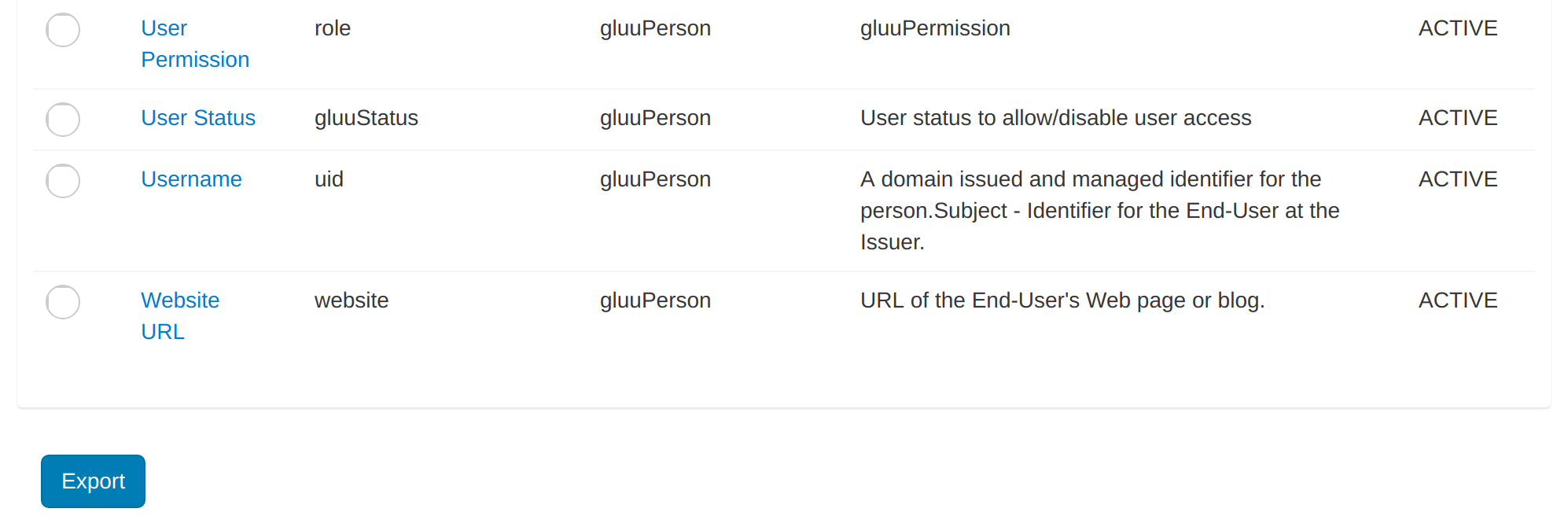Select the radio button beside User Status
This screenshot has height=527, width=1568.
click(x=63, y=120)
